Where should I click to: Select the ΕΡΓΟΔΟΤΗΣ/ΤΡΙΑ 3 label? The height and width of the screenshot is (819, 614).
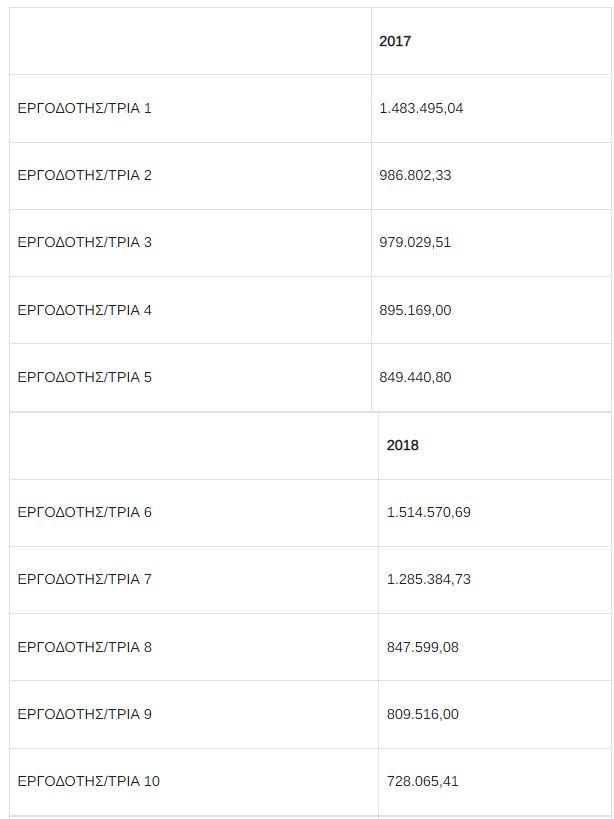click(x=85, y=243)
